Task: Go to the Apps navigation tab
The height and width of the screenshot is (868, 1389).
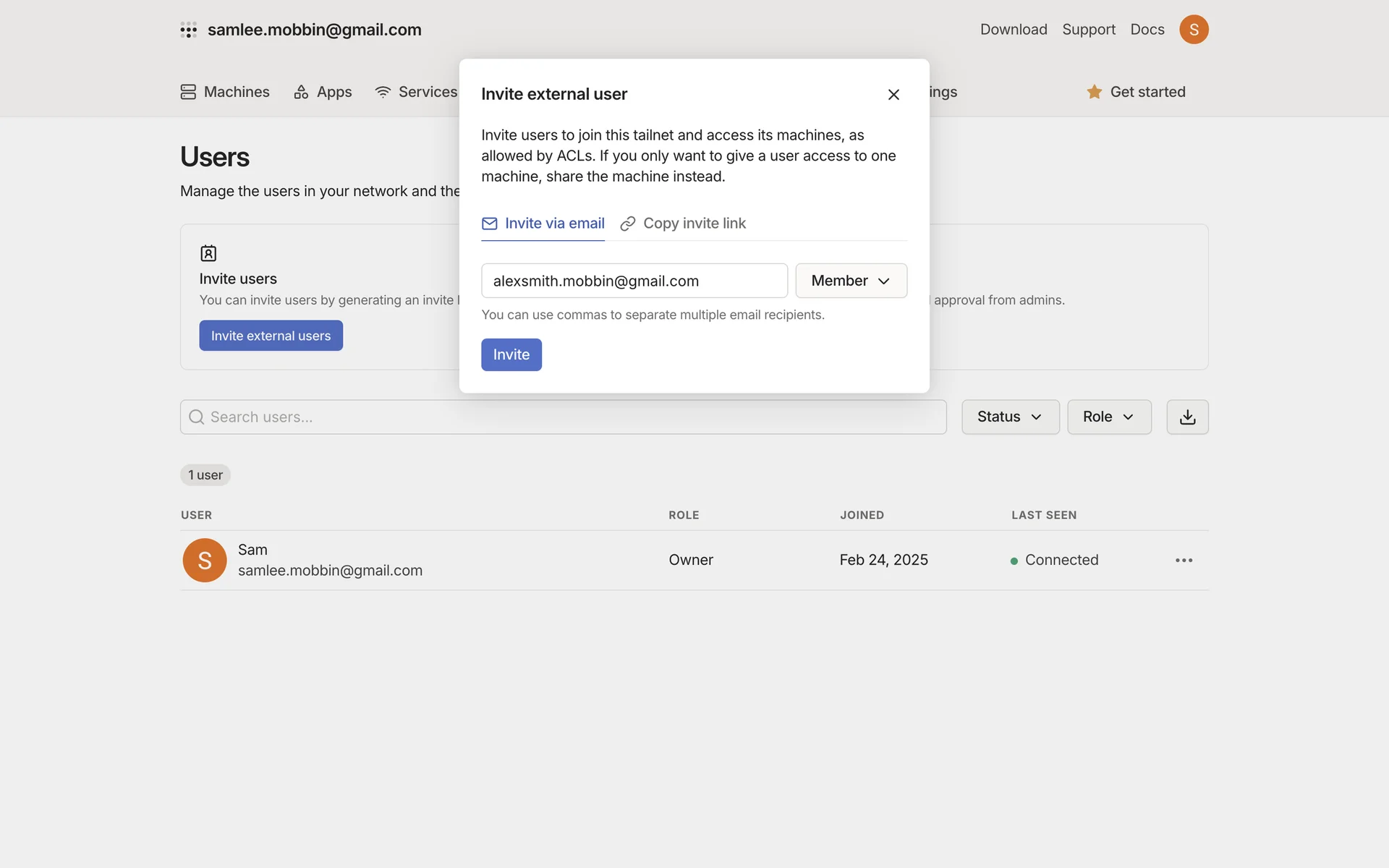Action: point(323,92)
